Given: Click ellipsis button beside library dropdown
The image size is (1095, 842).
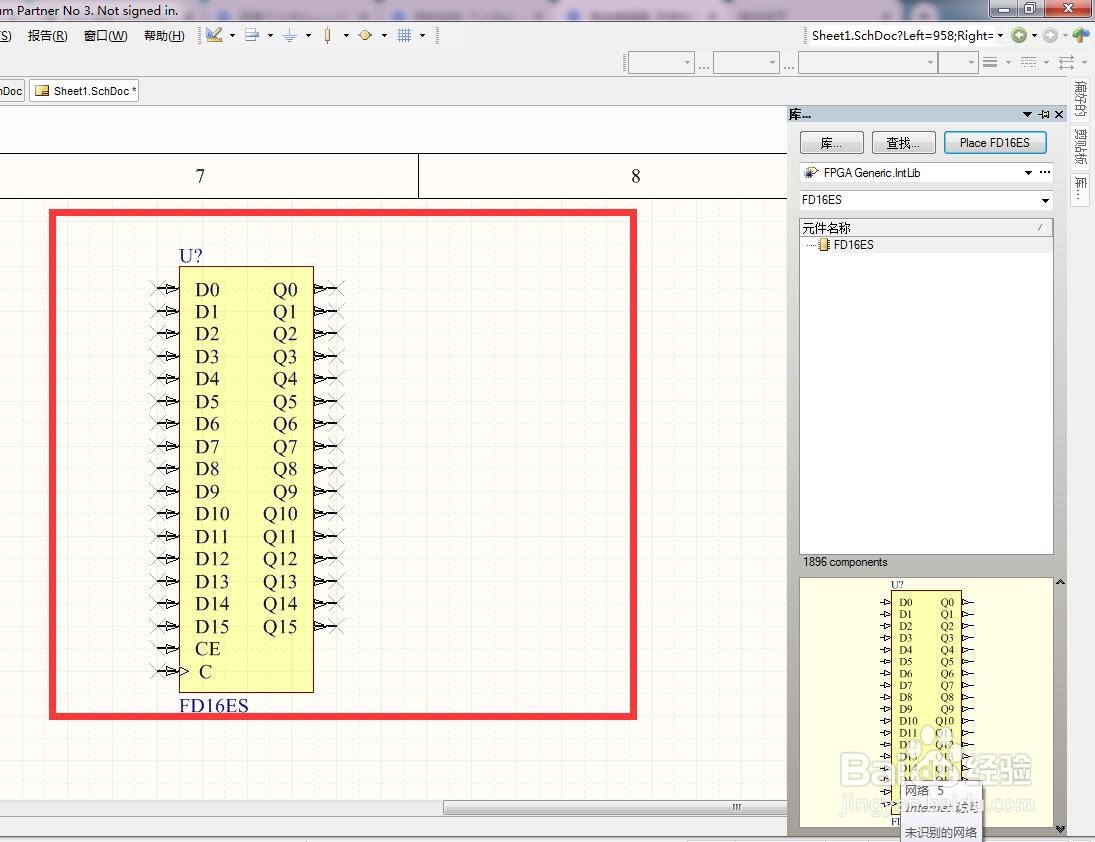Looking at the screenshot, I should click(x=1045, y=172).
